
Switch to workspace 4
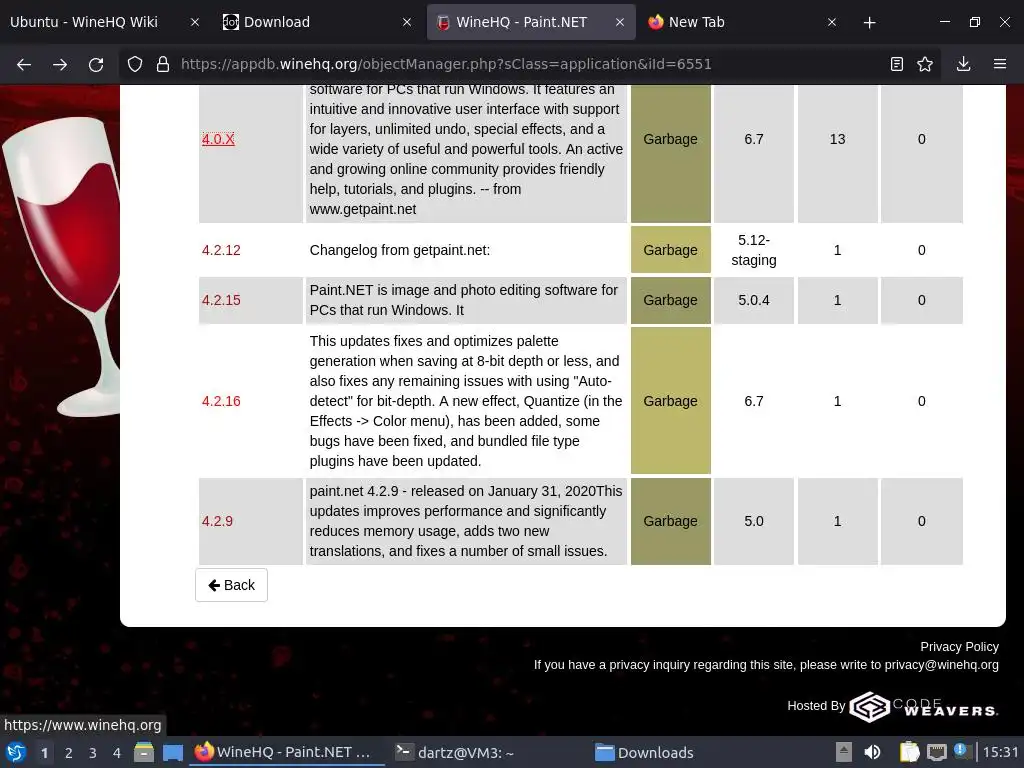pos(117,753)
